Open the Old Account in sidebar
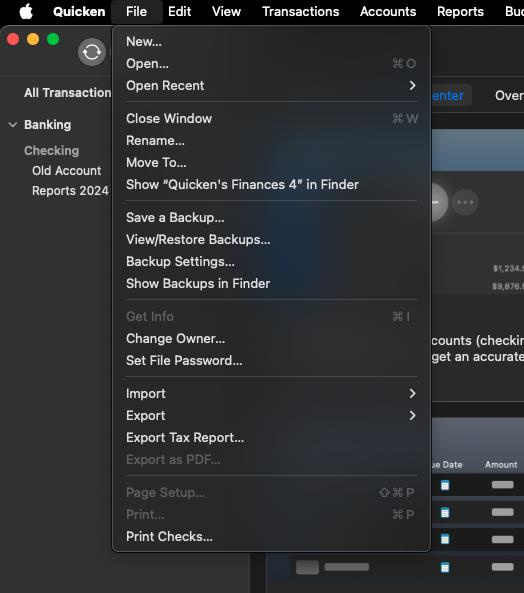 point(67,171)
